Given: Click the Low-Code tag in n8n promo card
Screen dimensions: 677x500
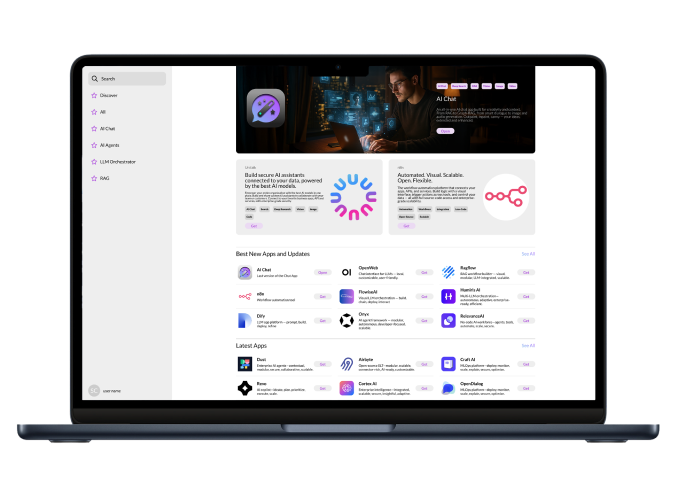Looking at the screenshot, I should pyautogui.click(x=461, y=209).
